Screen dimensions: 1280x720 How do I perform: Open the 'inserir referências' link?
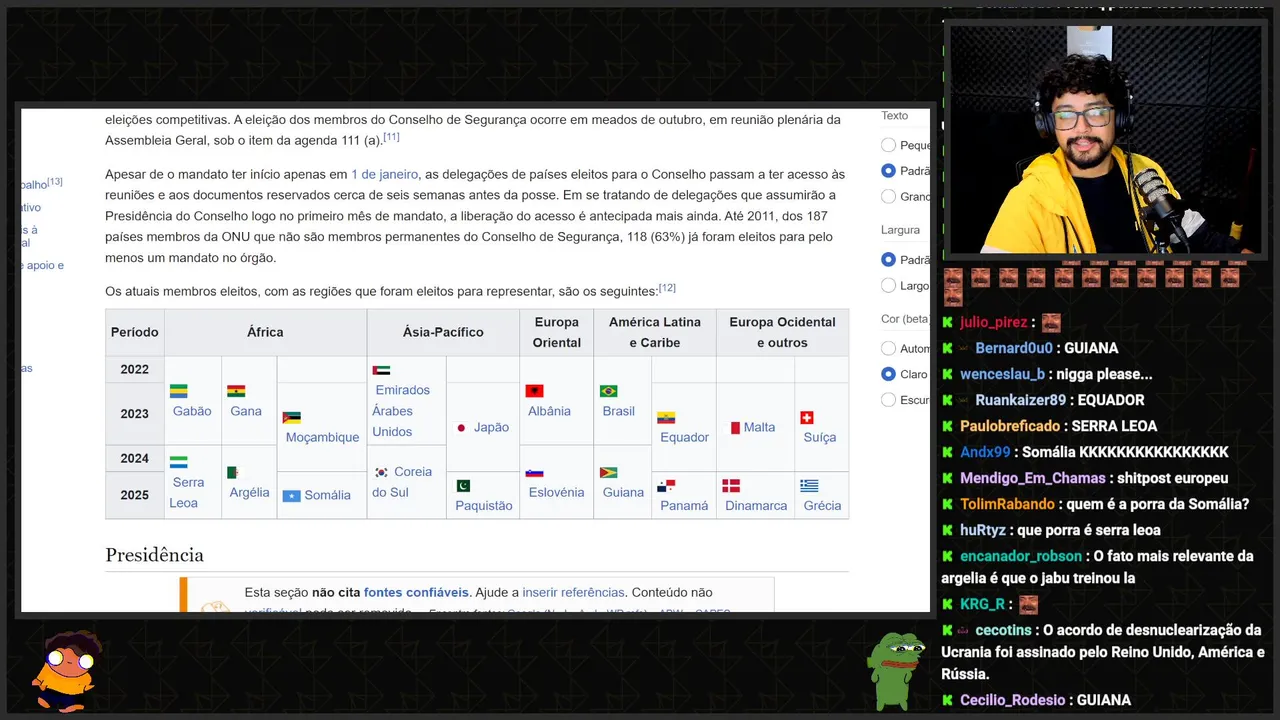[573, 592]
